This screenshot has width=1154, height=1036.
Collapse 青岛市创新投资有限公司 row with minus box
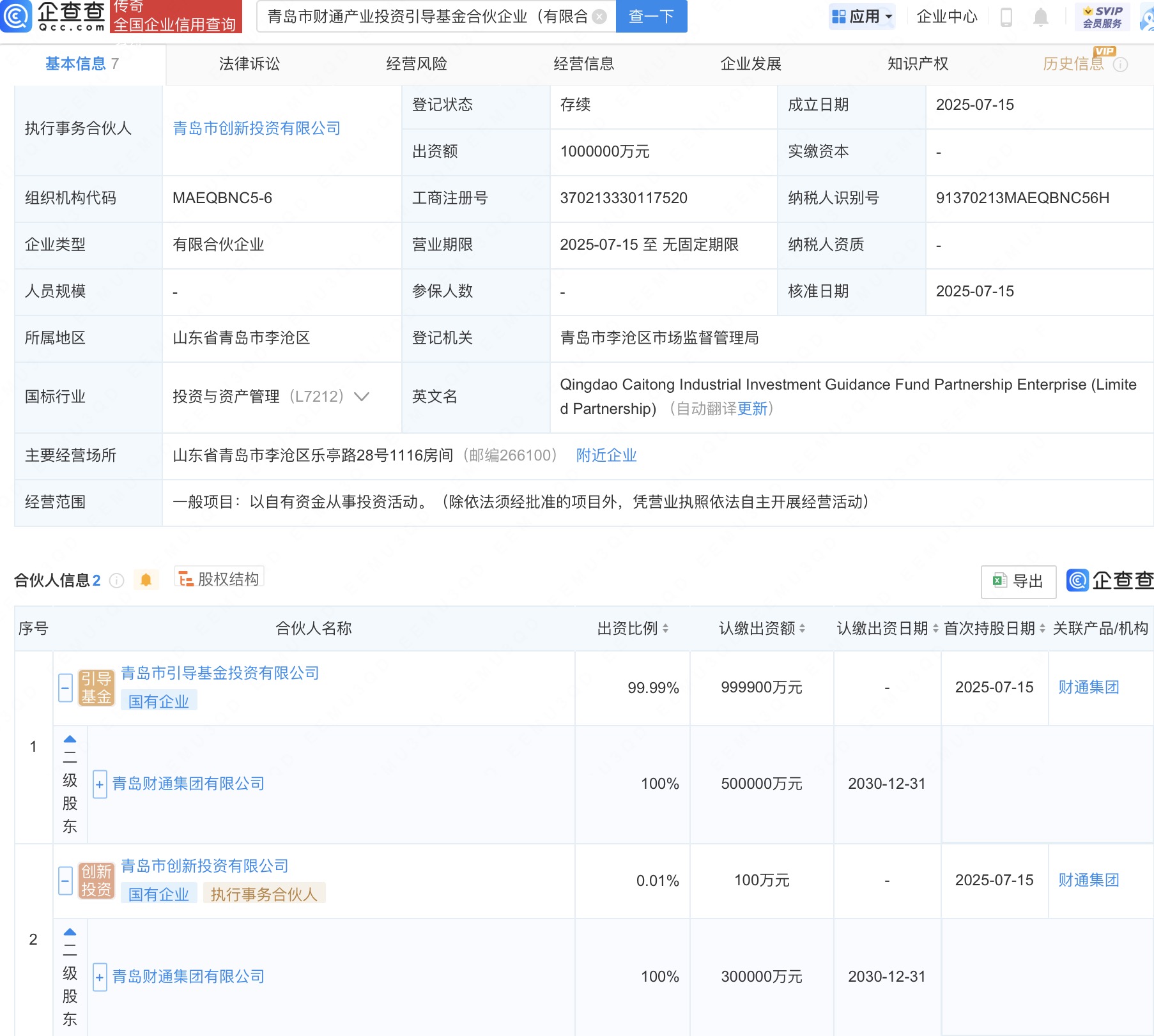point(65,881)
